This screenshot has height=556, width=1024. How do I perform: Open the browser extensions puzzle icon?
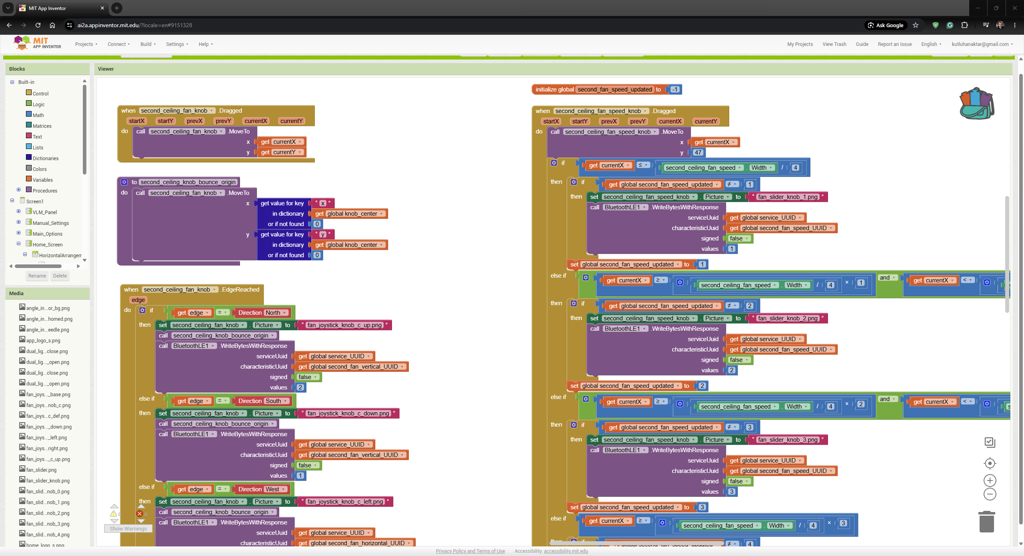965,25
